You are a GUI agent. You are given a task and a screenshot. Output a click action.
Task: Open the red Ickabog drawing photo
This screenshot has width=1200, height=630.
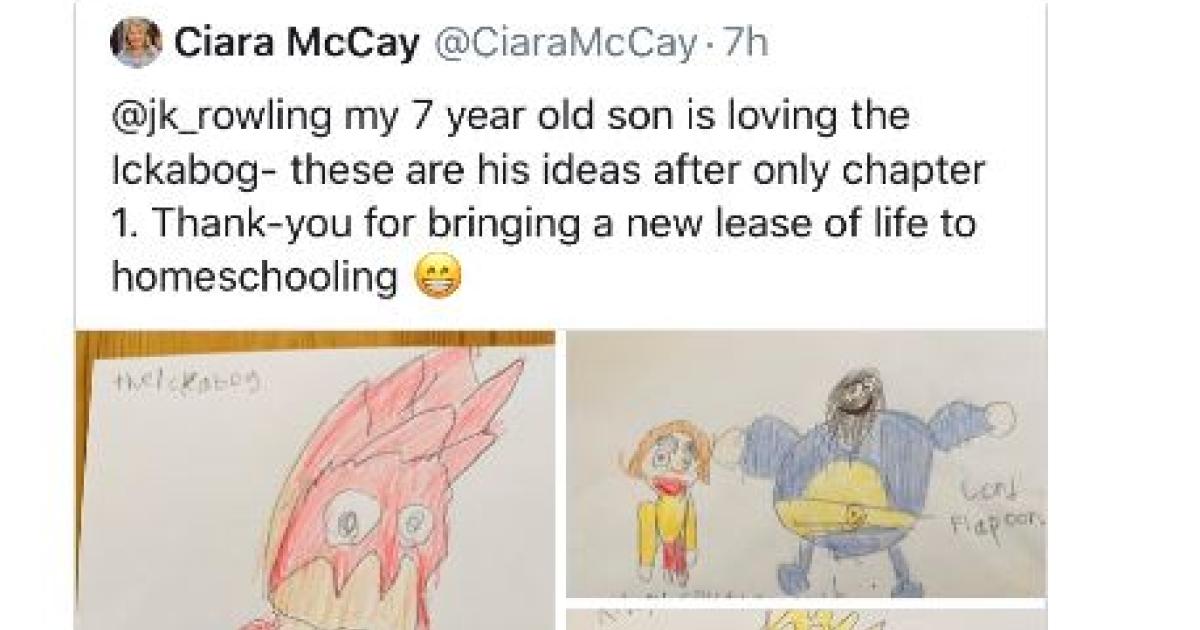tap(315, 480)
